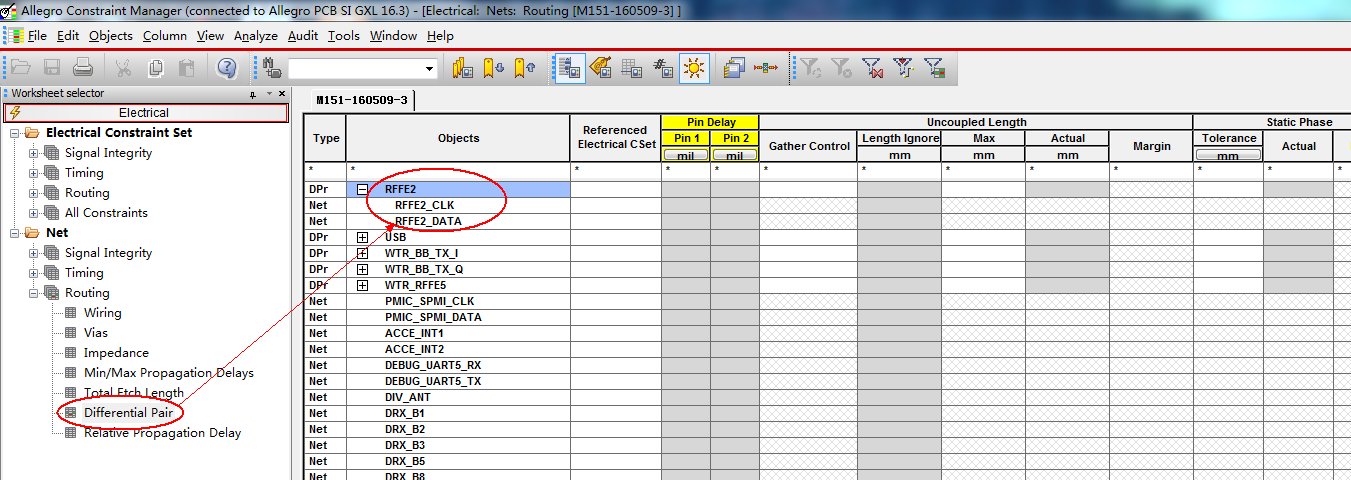The image size is (1351, 480).
Task: Open the Column menu
Action: tap(165, 35)
